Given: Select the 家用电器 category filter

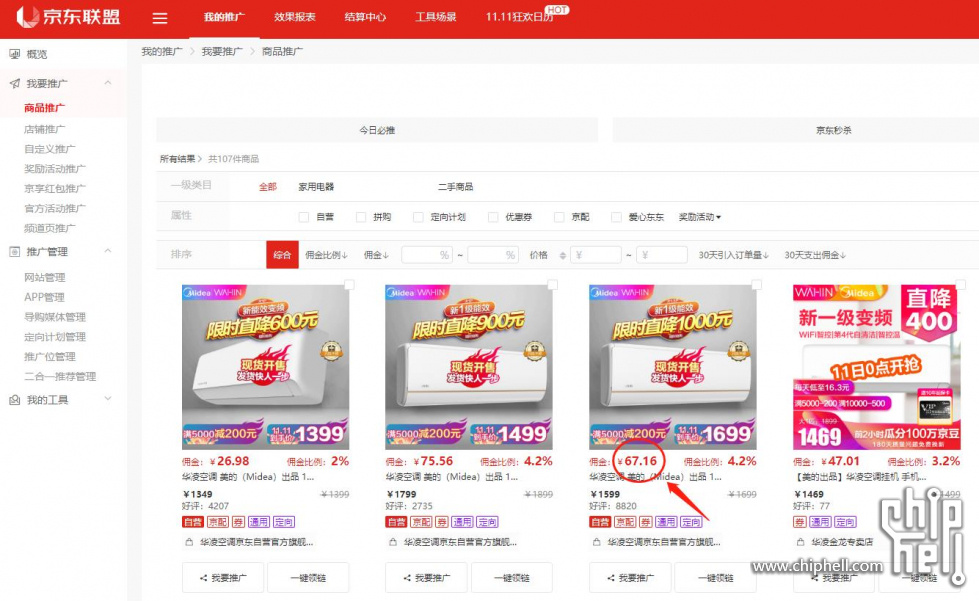Looking at the screenshot, I should (316, 187).
